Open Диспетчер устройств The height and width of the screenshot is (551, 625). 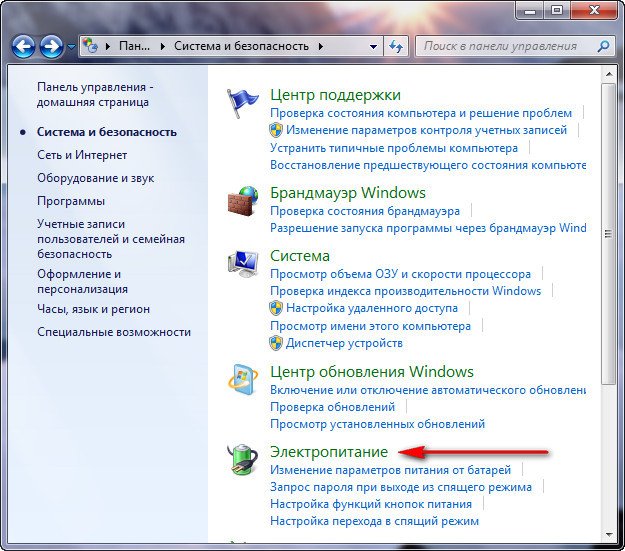[344, 343]
